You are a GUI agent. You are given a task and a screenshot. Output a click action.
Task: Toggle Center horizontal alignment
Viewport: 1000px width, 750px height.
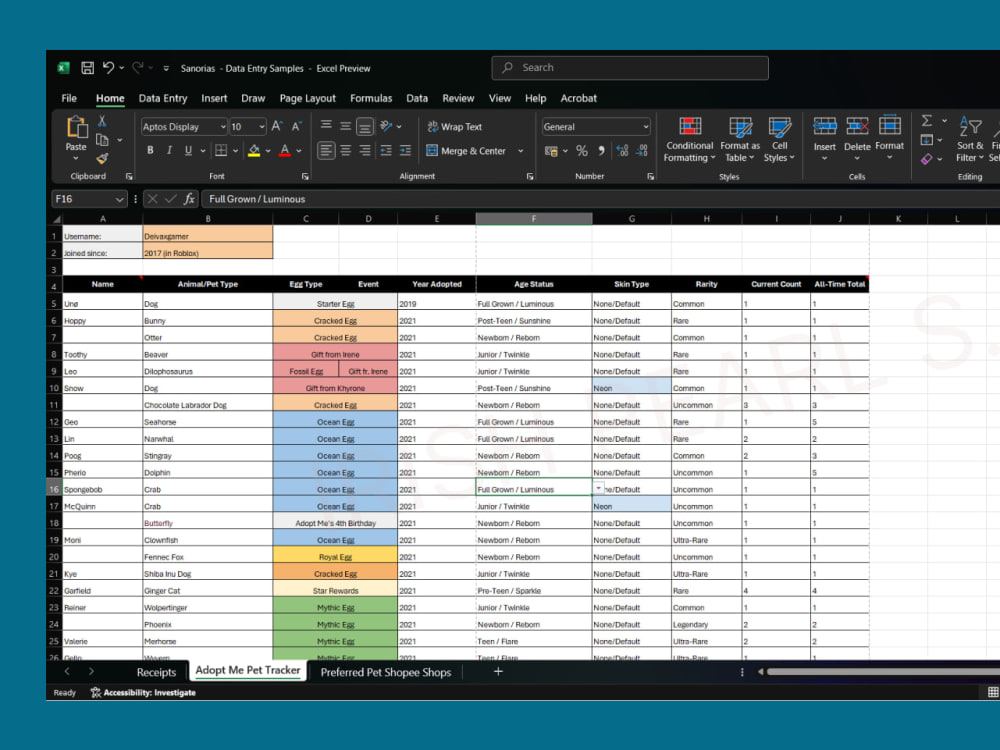pos(346,151)
